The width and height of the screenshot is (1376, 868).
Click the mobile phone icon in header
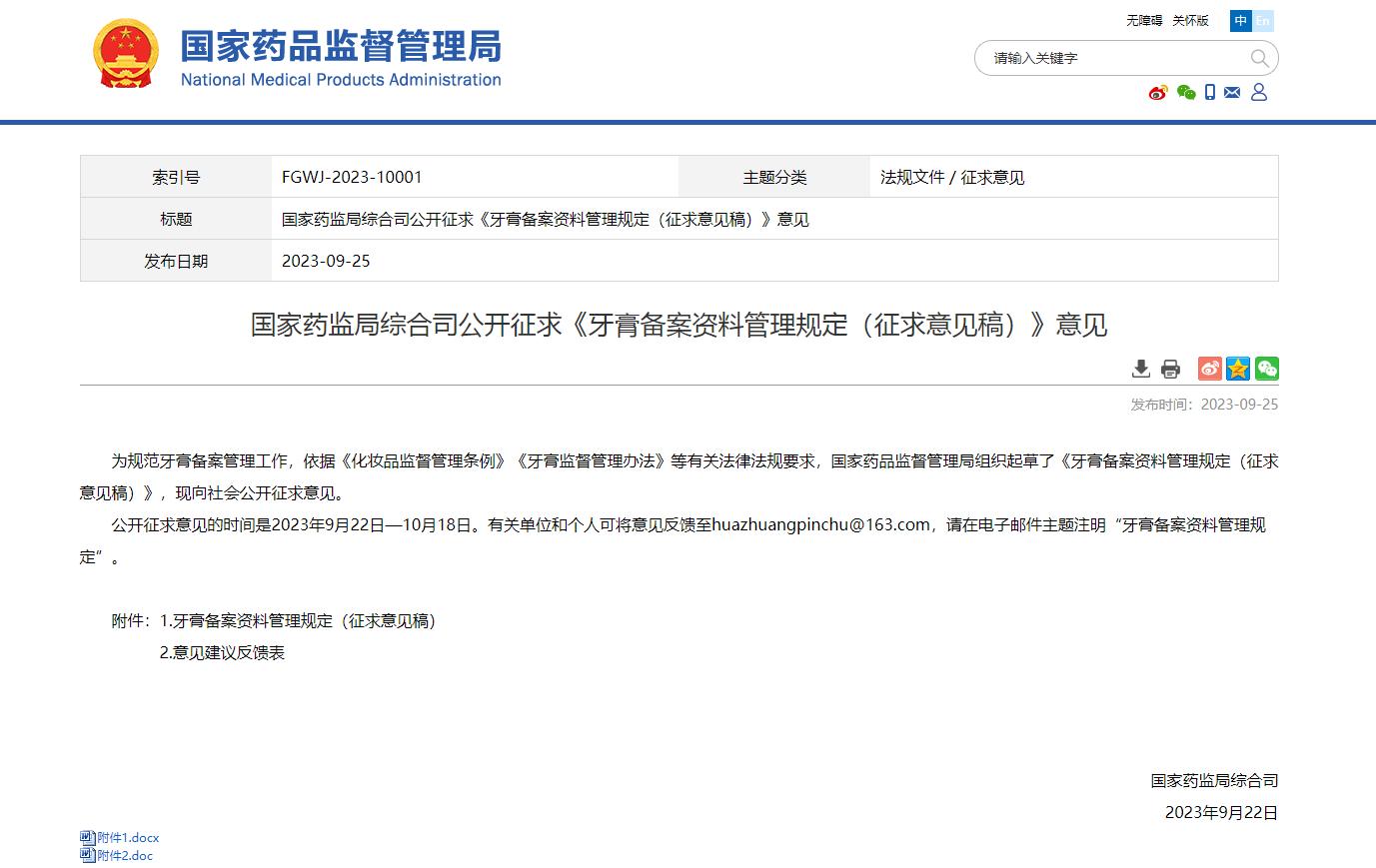[1210, 92]
